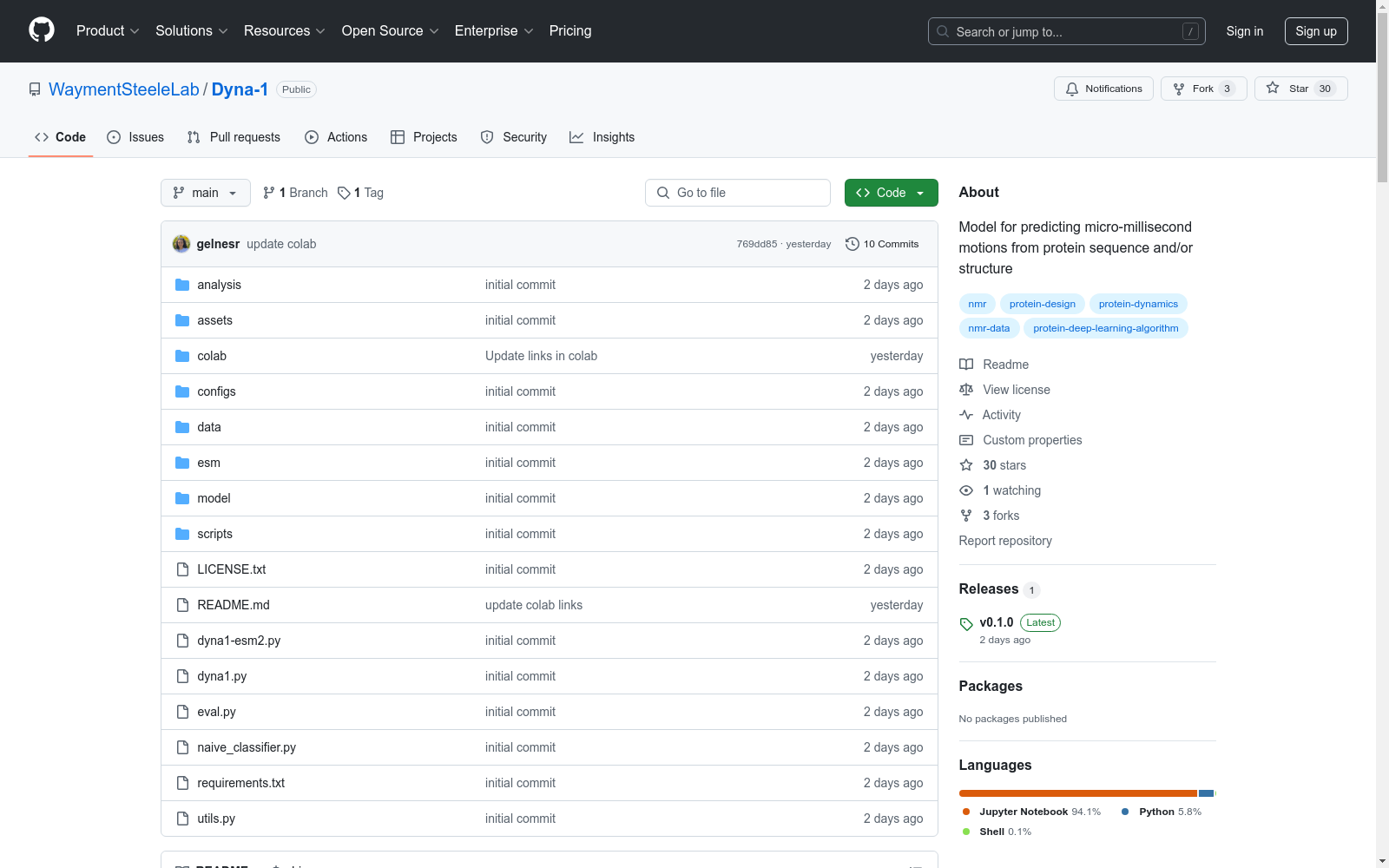Click the README.md file icon
The width and height of the screenshot is (1389, 868).
pos(182,605)
